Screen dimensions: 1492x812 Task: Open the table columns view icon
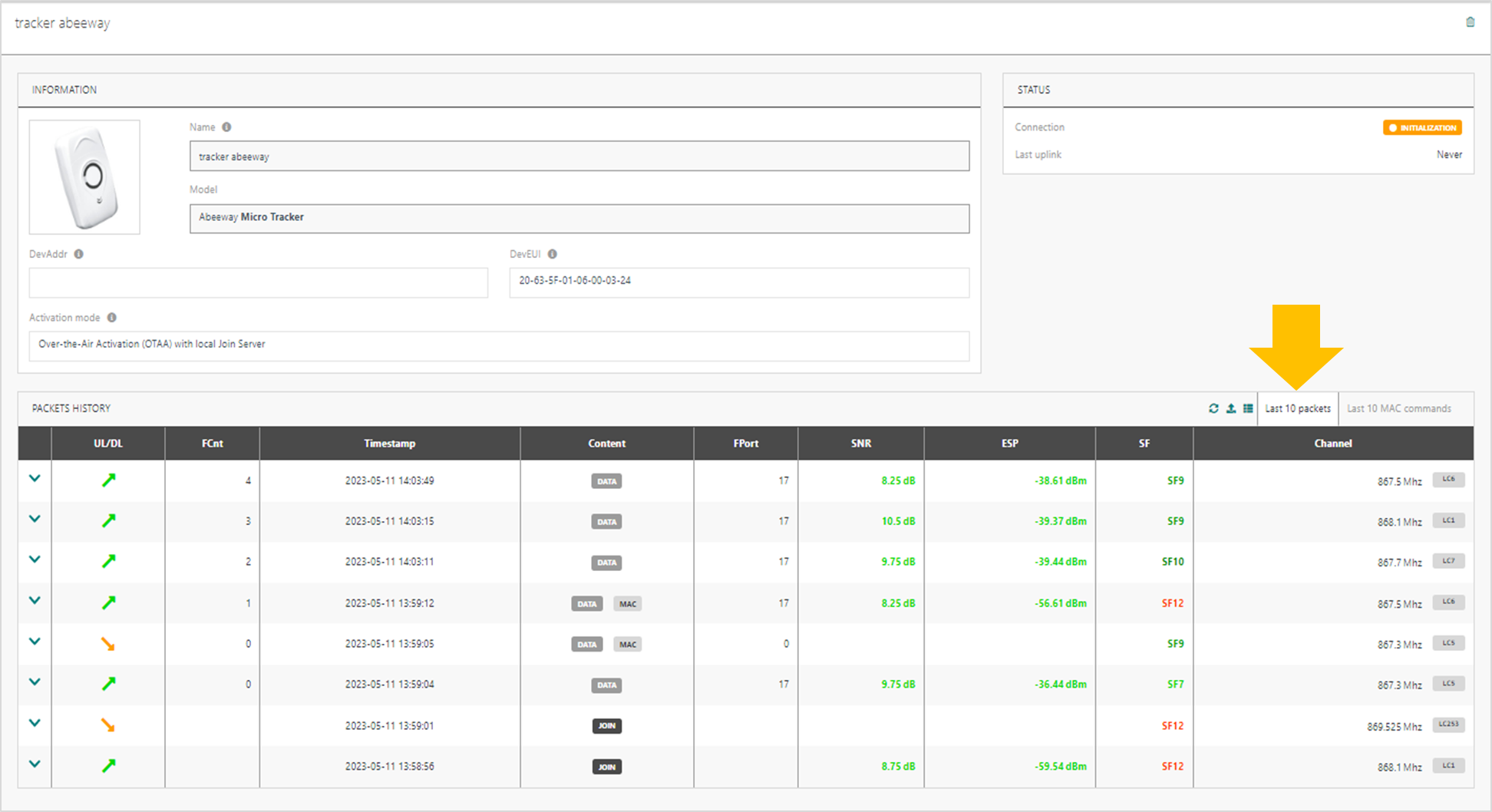coord(1248,408)
